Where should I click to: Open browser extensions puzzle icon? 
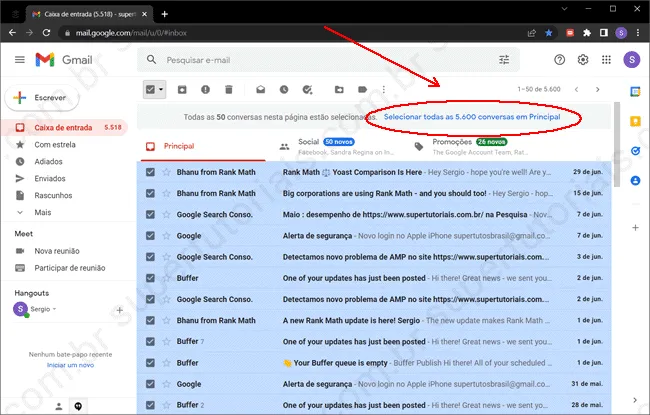[587, 33]
